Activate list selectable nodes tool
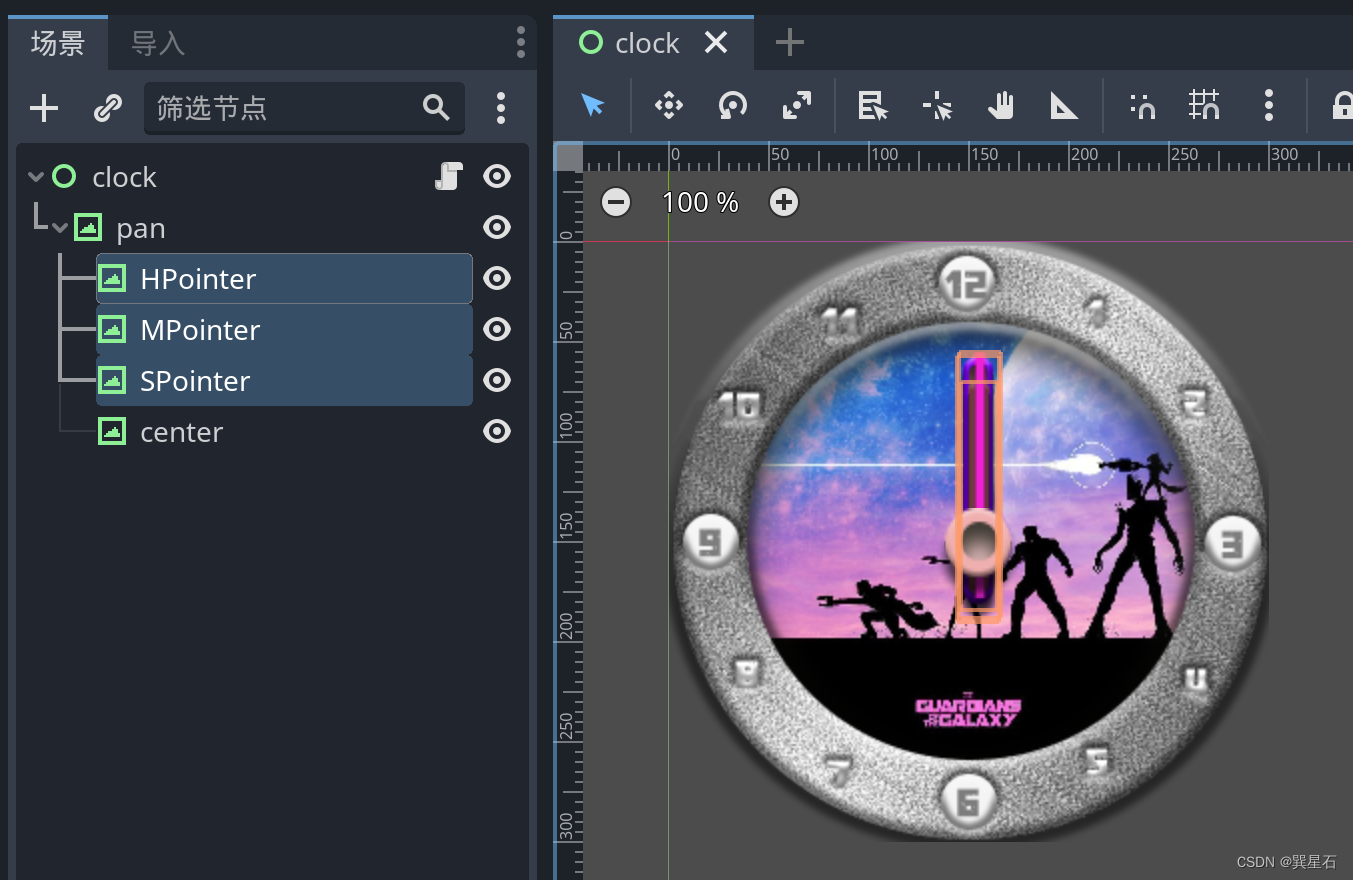This screenshot has height=880, width=1353. (873, 104)
